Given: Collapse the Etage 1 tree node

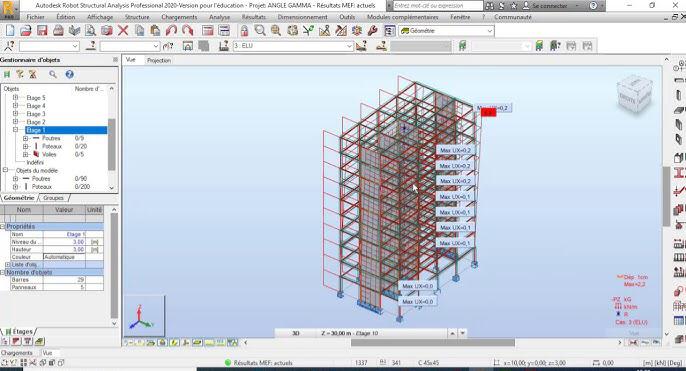Looking at the screenshot, I should pos(15,130).
